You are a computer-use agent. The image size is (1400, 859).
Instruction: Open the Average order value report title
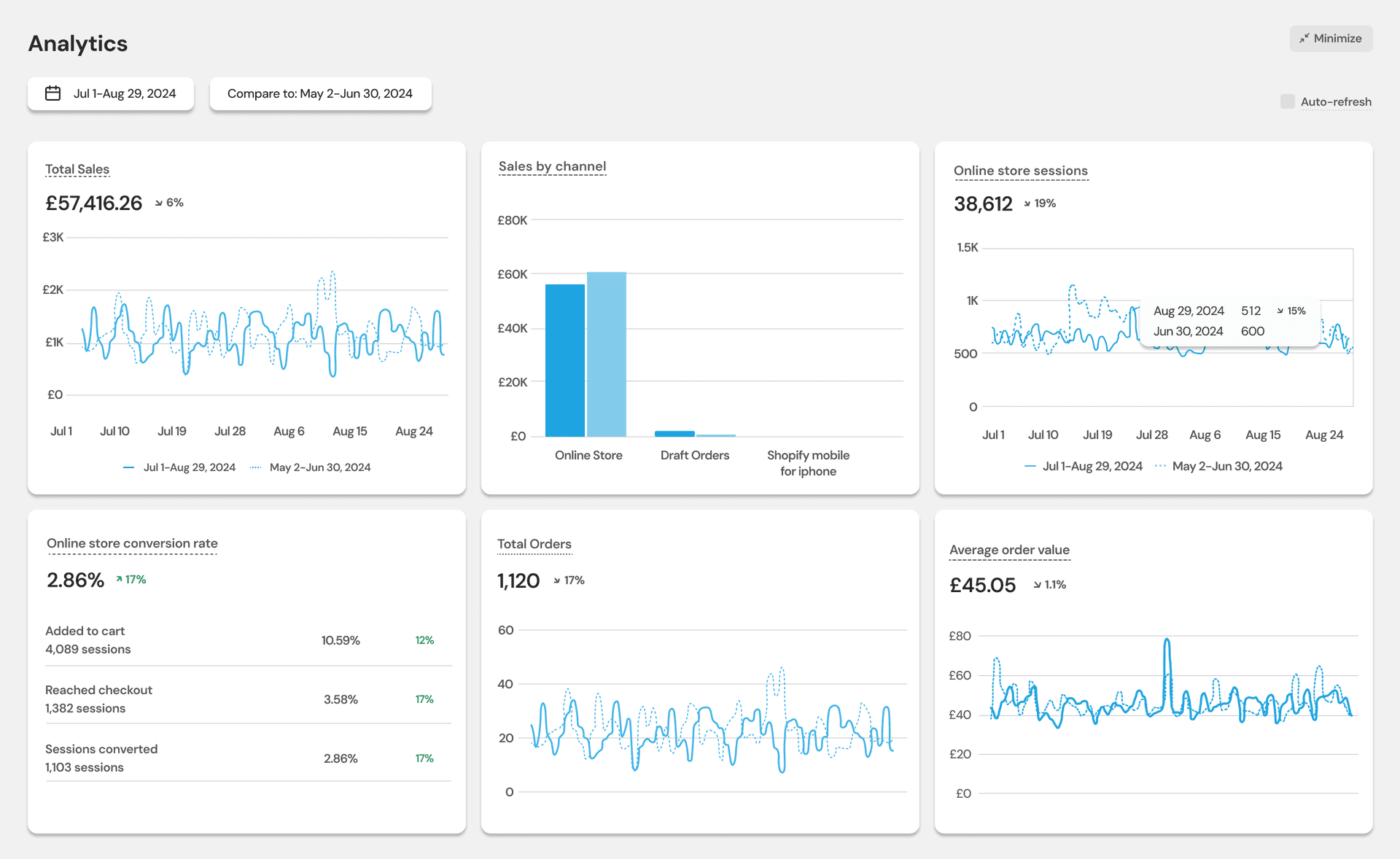click(x=1009, y=550)
